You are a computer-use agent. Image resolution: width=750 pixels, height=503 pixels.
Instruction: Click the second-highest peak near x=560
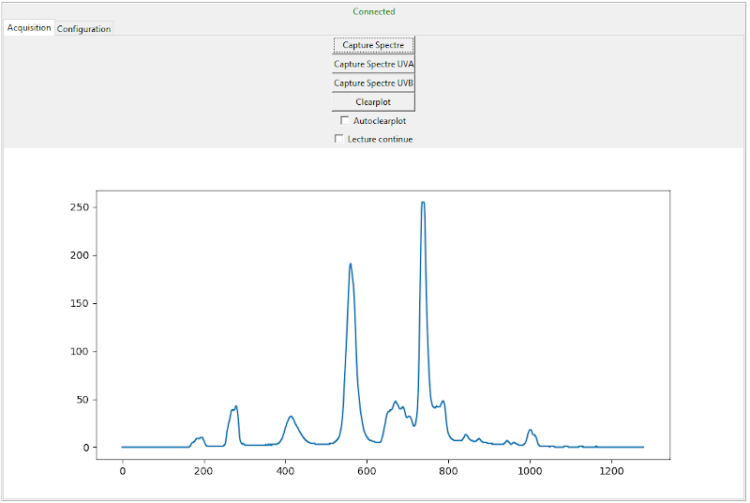point(350,265)
